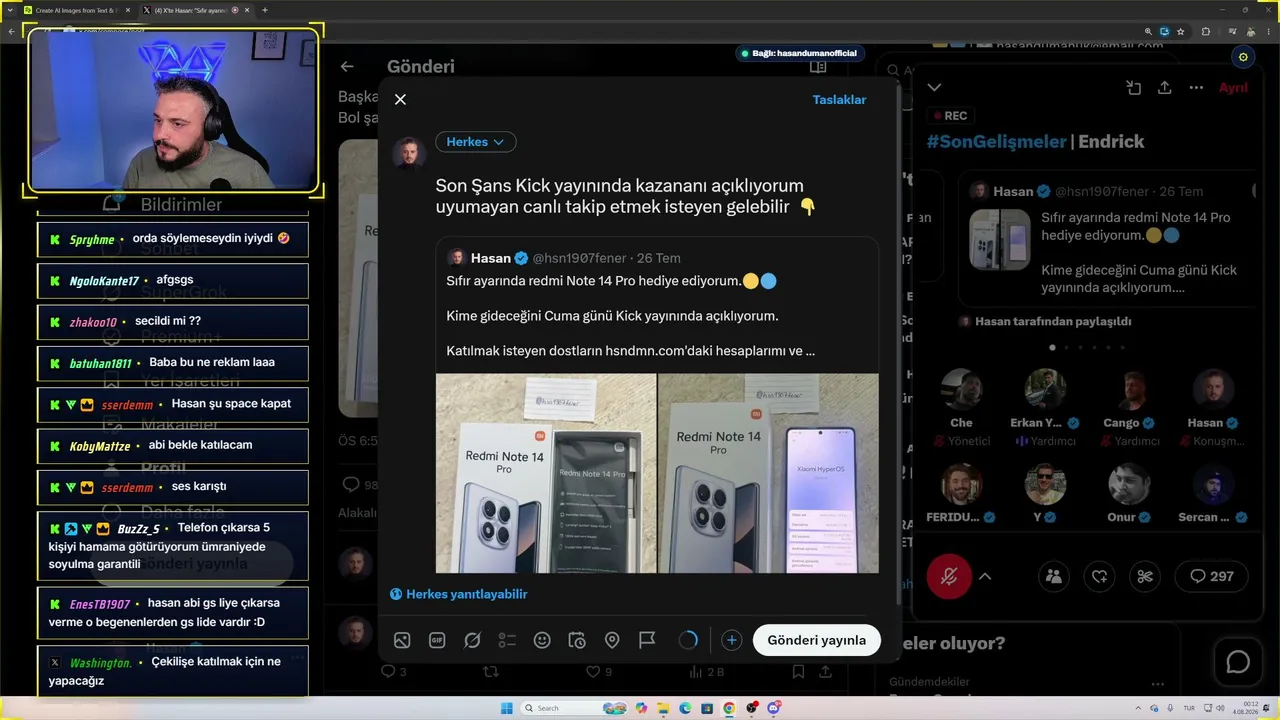This screenshot has width=1280, height=720.
Task: Like the post showing 9 likes
Action: pos(598,672)
